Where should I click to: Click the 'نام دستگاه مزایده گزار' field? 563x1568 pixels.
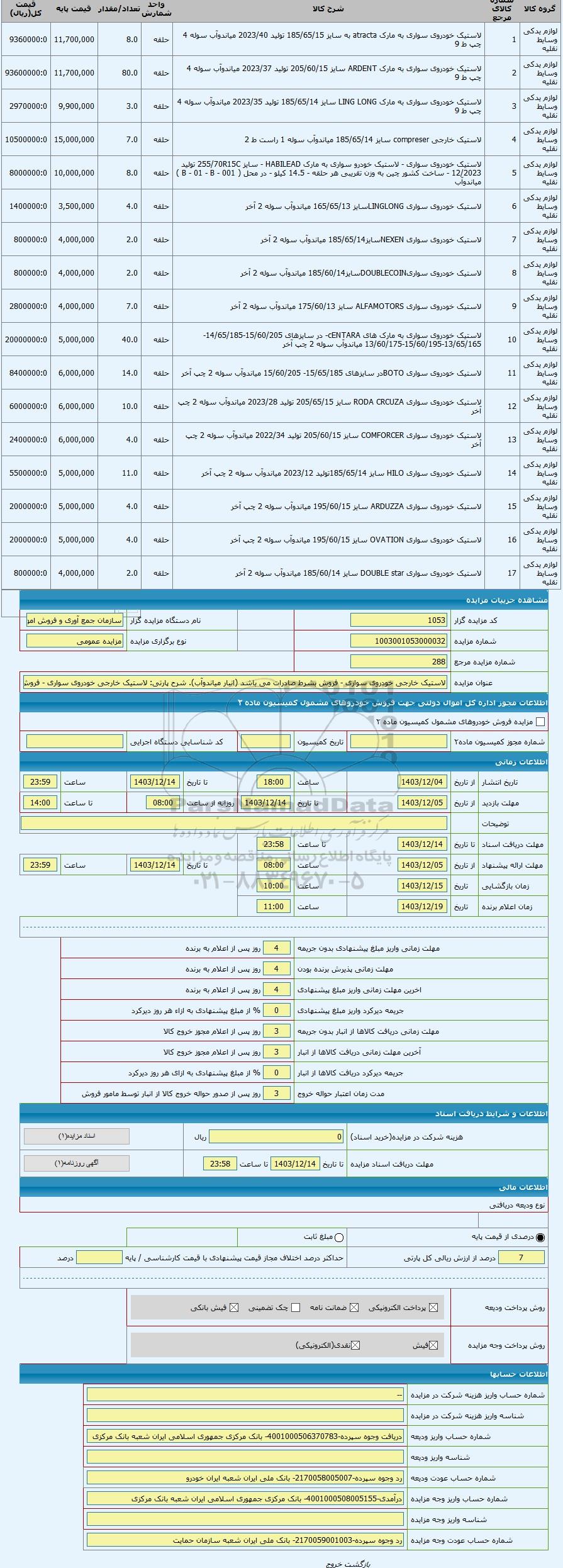[75, 620]
